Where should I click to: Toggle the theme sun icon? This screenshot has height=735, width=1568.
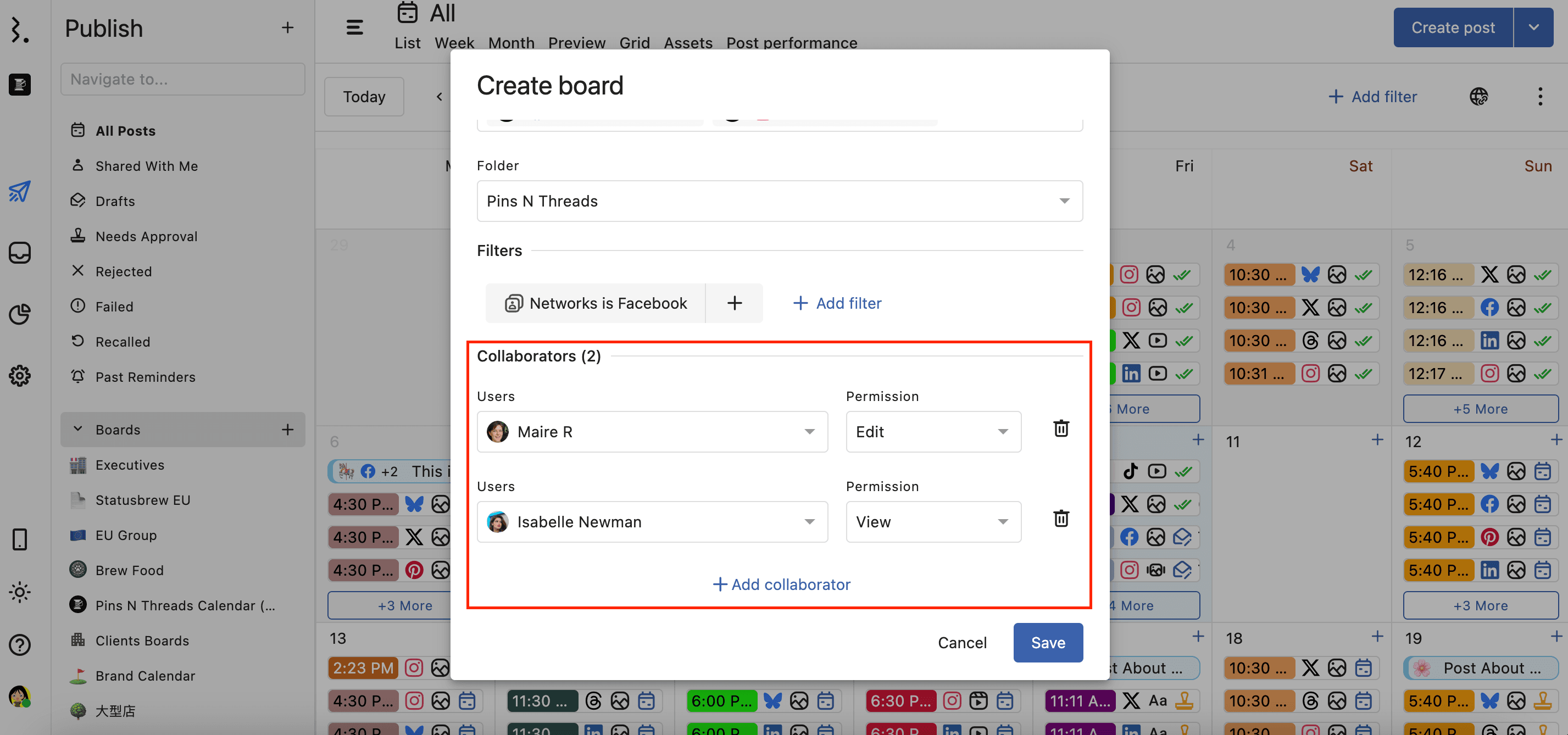click(x=19, y=592)
